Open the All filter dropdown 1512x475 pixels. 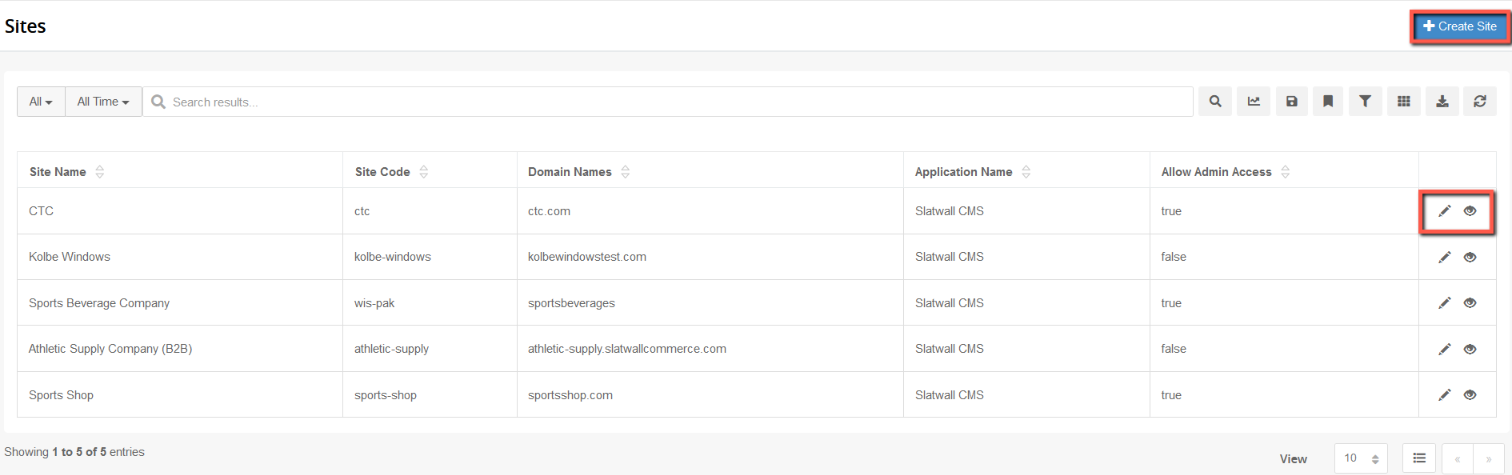[41, 102]
